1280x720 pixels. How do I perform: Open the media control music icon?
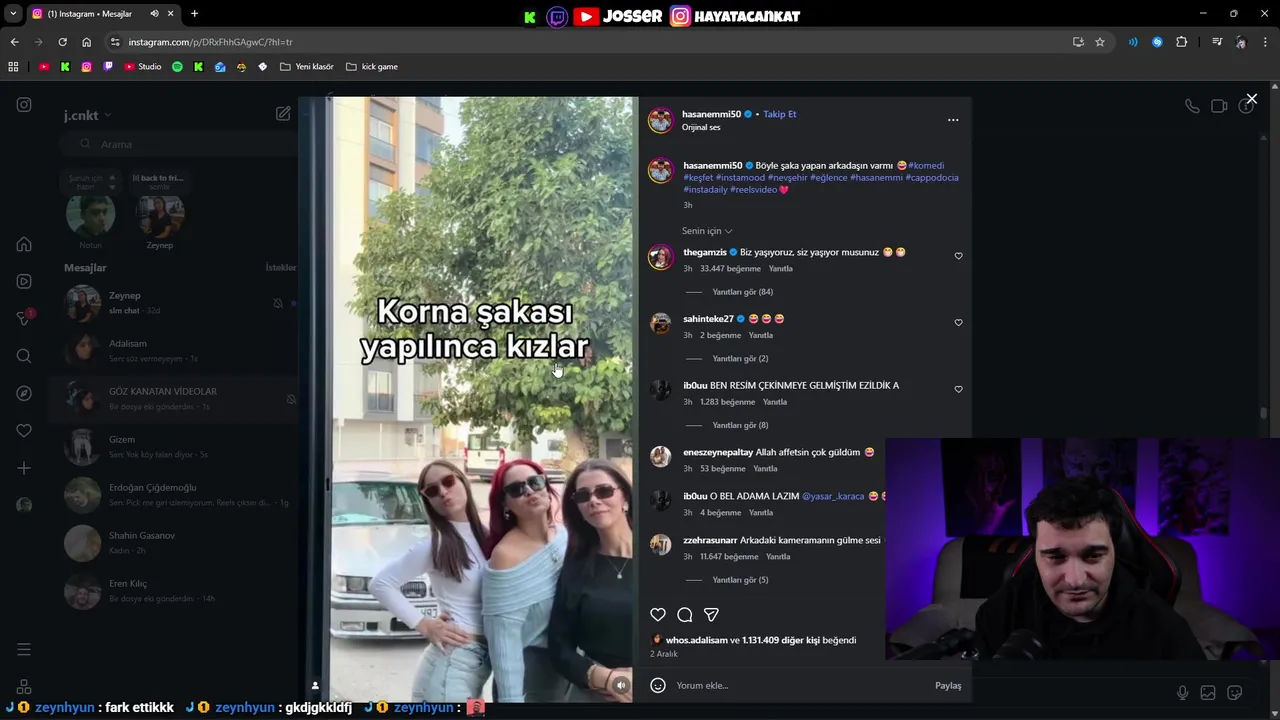(x=1217, y=42)
